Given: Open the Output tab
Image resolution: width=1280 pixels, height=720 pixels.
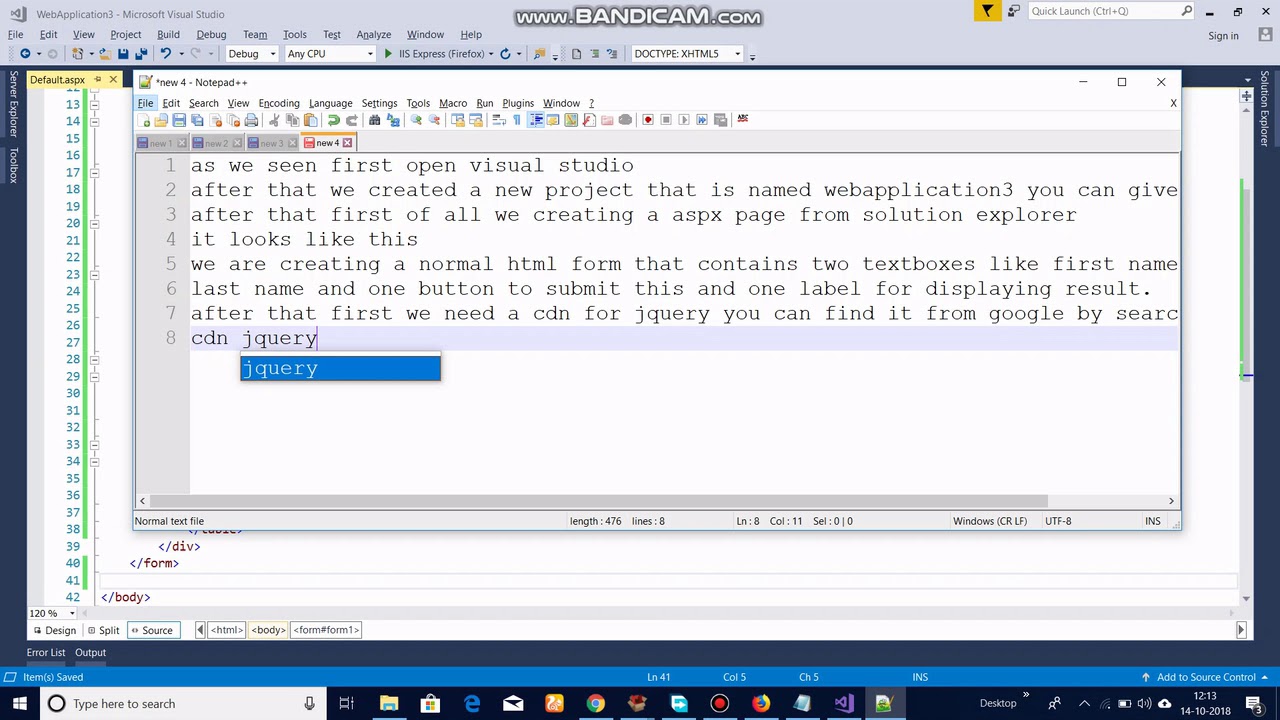Looking at the screenshot, I should [x=90, y=653].
